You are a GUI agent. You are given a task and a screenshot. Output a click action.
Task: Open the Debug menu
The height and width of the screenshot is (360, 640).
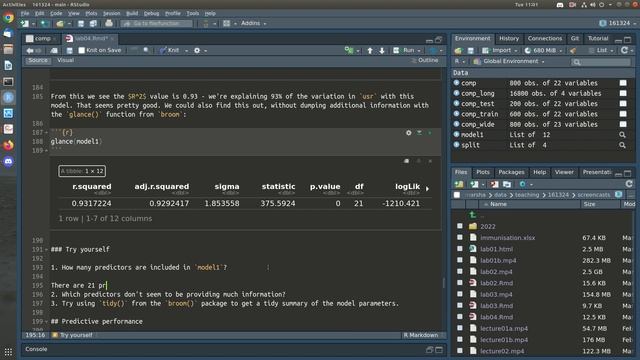click(151, 13)
